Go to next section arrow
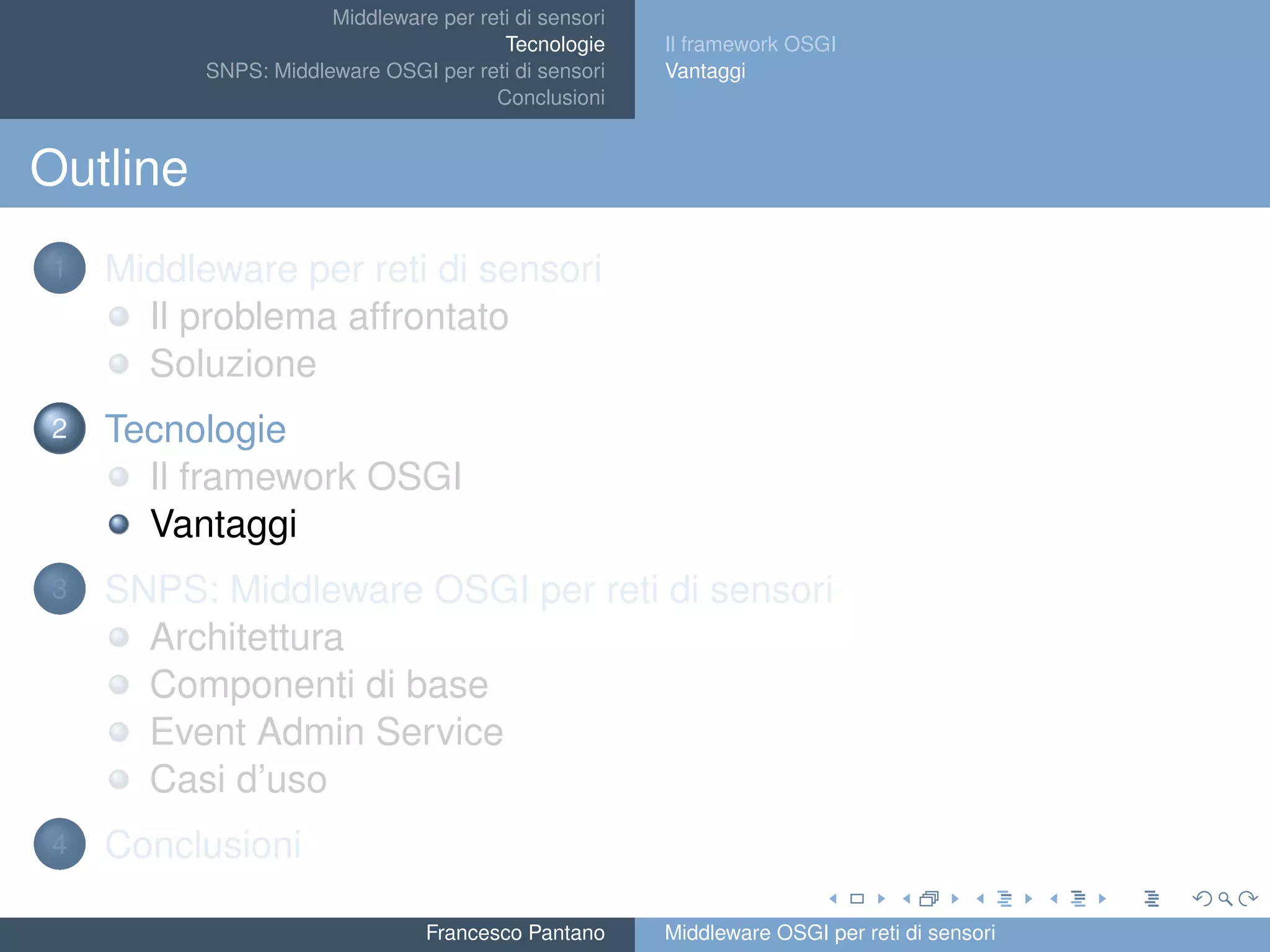1270x952 pixels. [x=1102, y=898]
